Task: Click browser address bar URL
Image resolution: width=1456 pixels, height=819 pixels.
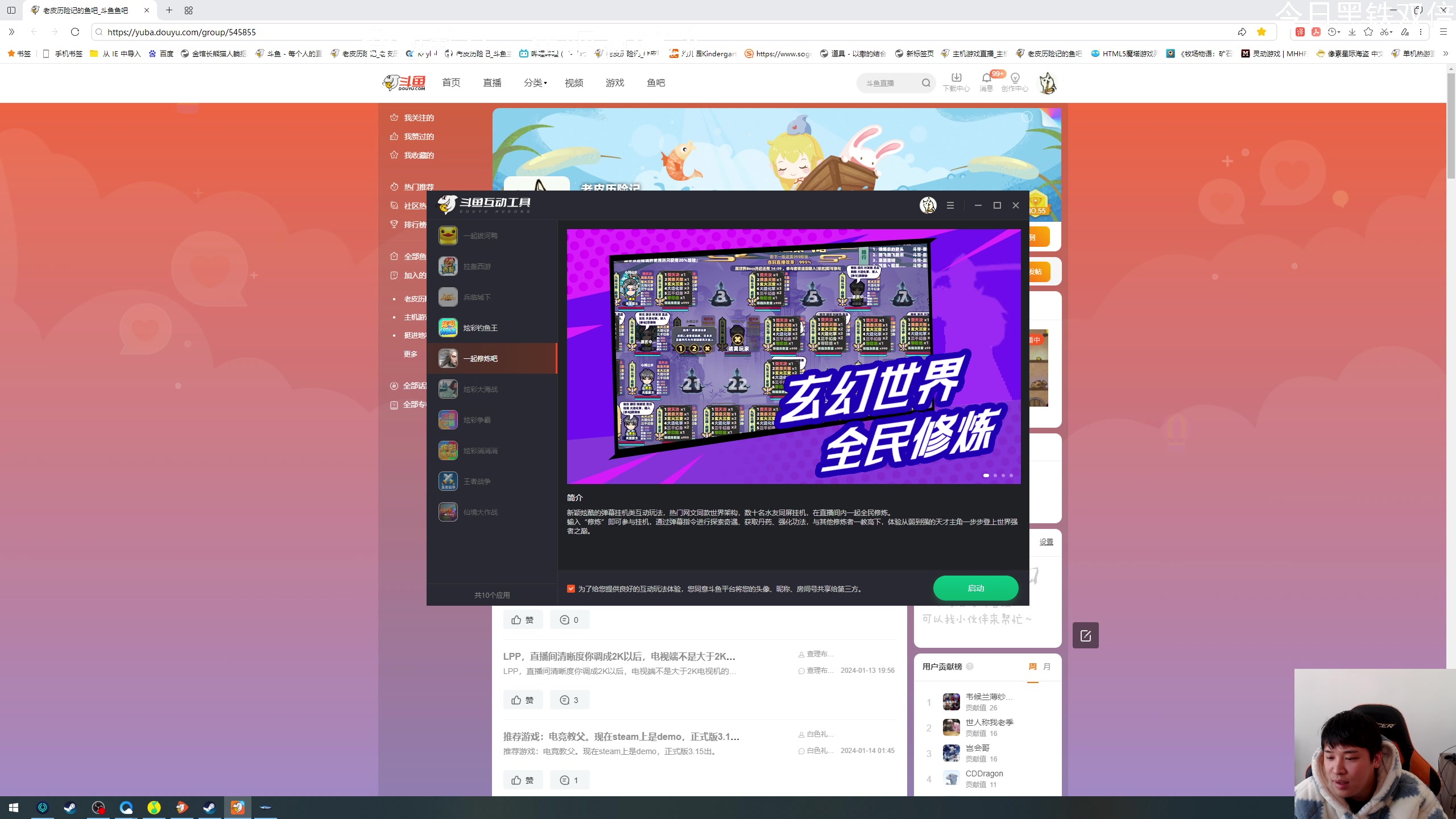Action: pyautogui.click(x=181, y=32)
